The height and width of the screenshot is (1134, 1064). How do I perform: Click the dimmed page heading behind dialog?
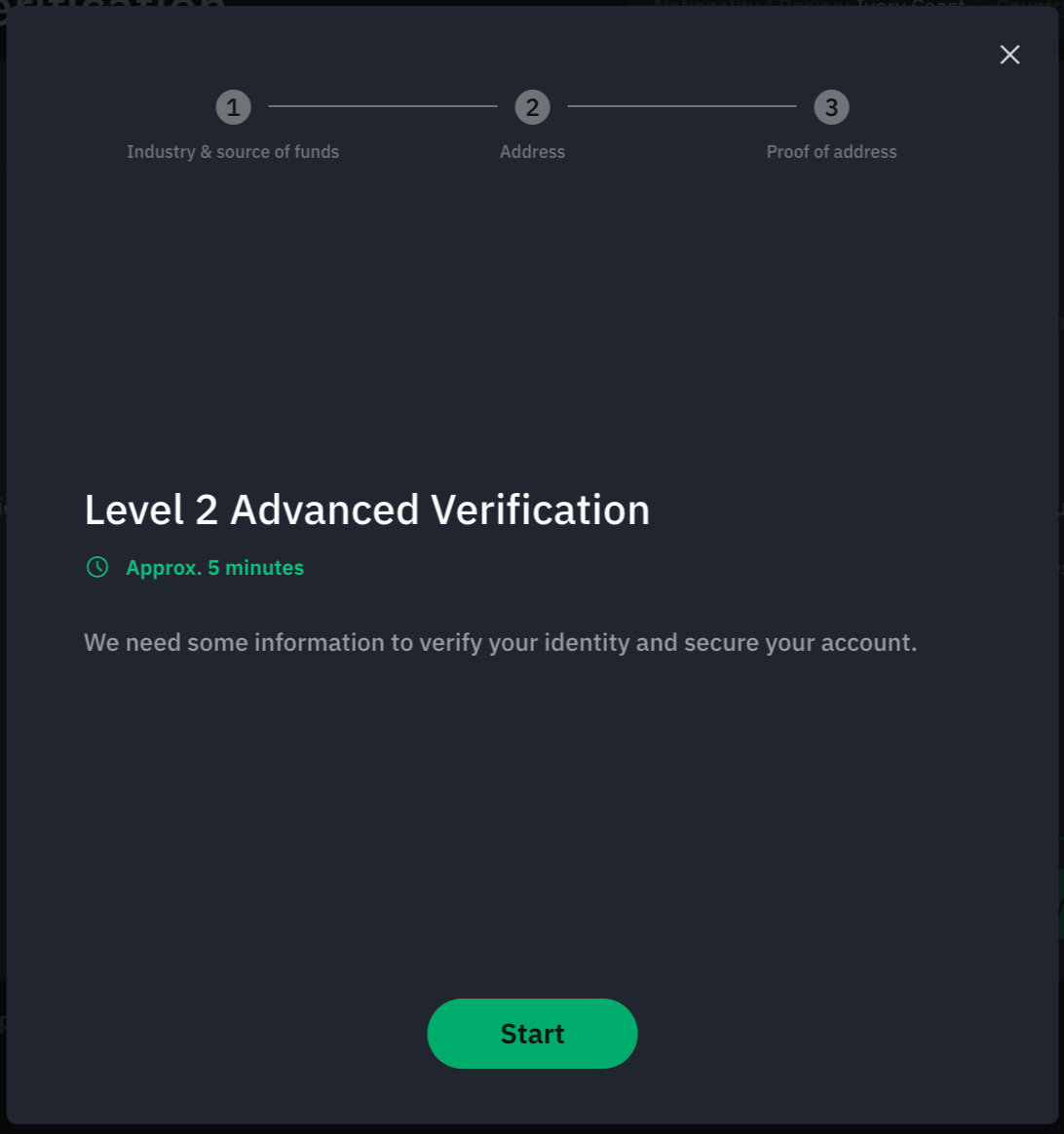pyautogui.click(x=112, y=6)
